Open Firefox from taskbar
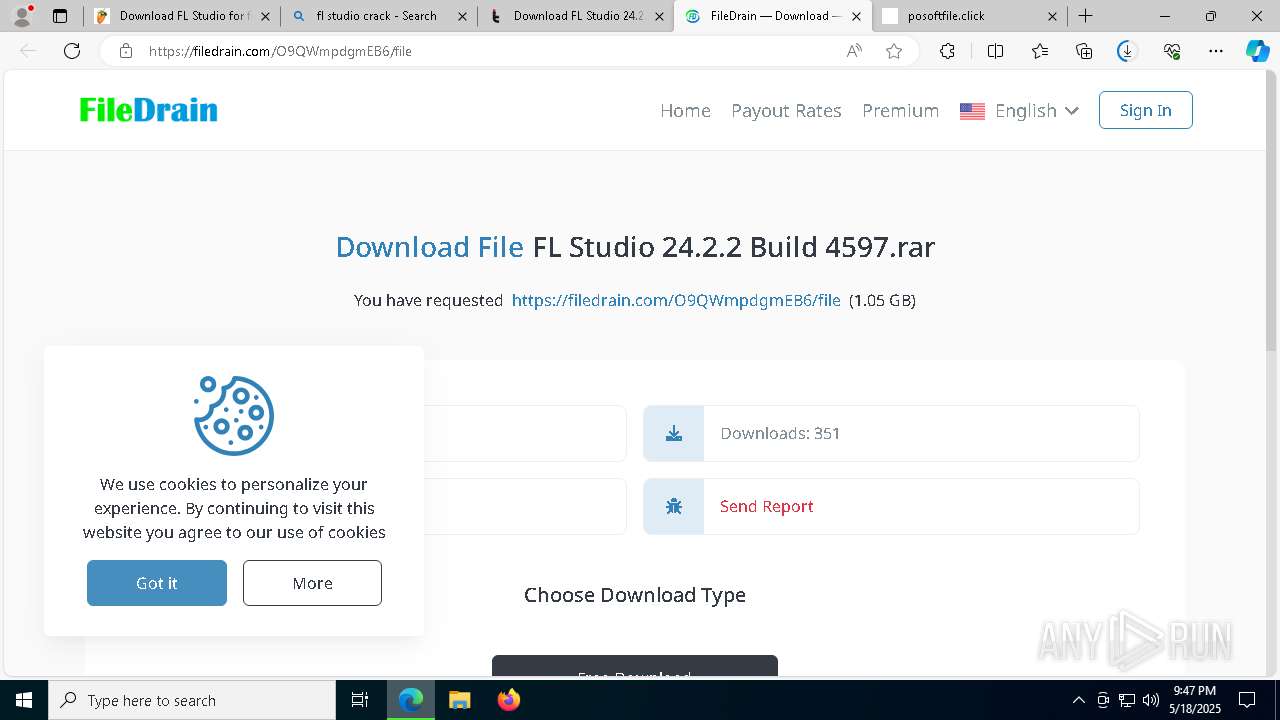The image size is (1280, 720). [508, 700]
